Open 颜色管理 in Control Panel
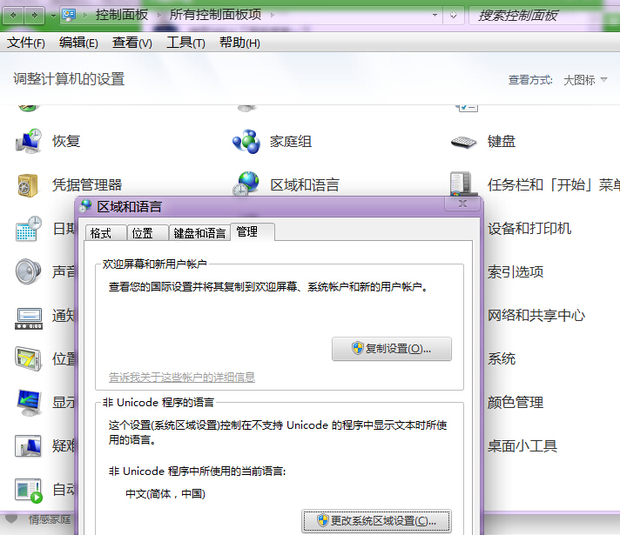This screenshot has width=620, height=535. click(515, 403)
